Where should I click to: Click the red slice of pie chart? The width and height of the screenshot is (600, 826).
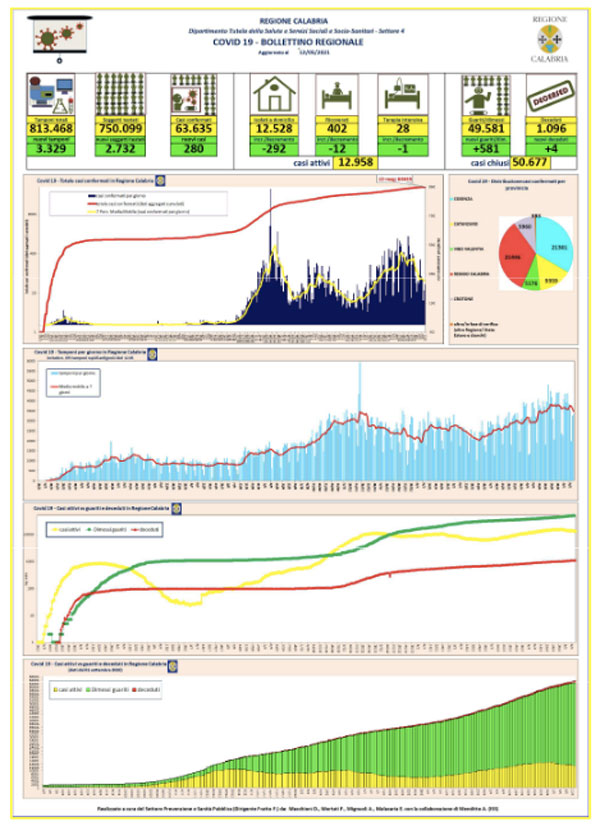point(514,257)
